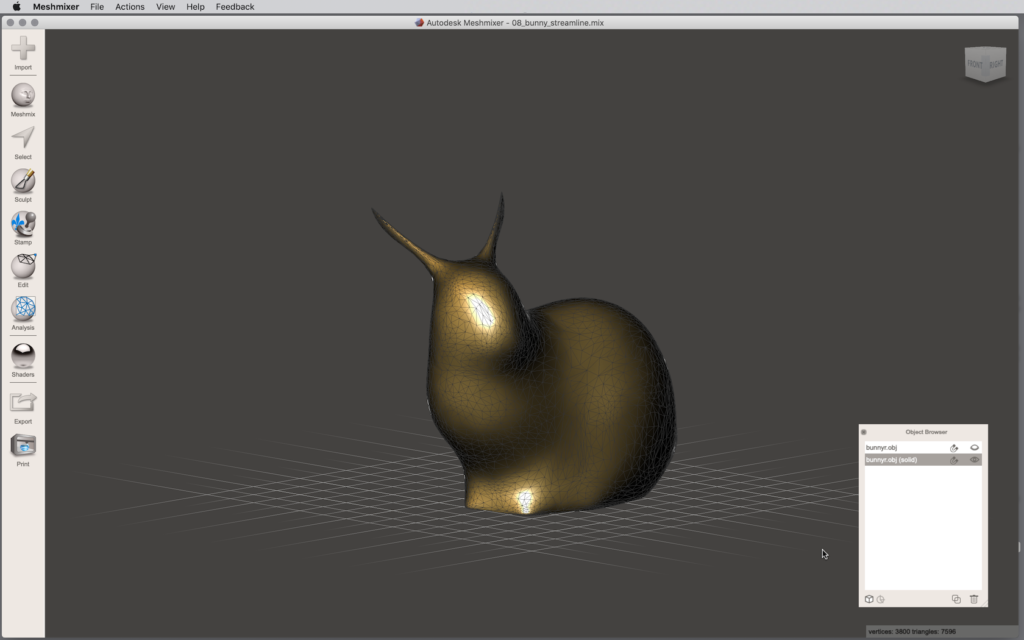The height and width of the screenshot is (640, 1024).
Task: Expand the View menu
Action: 165,7
